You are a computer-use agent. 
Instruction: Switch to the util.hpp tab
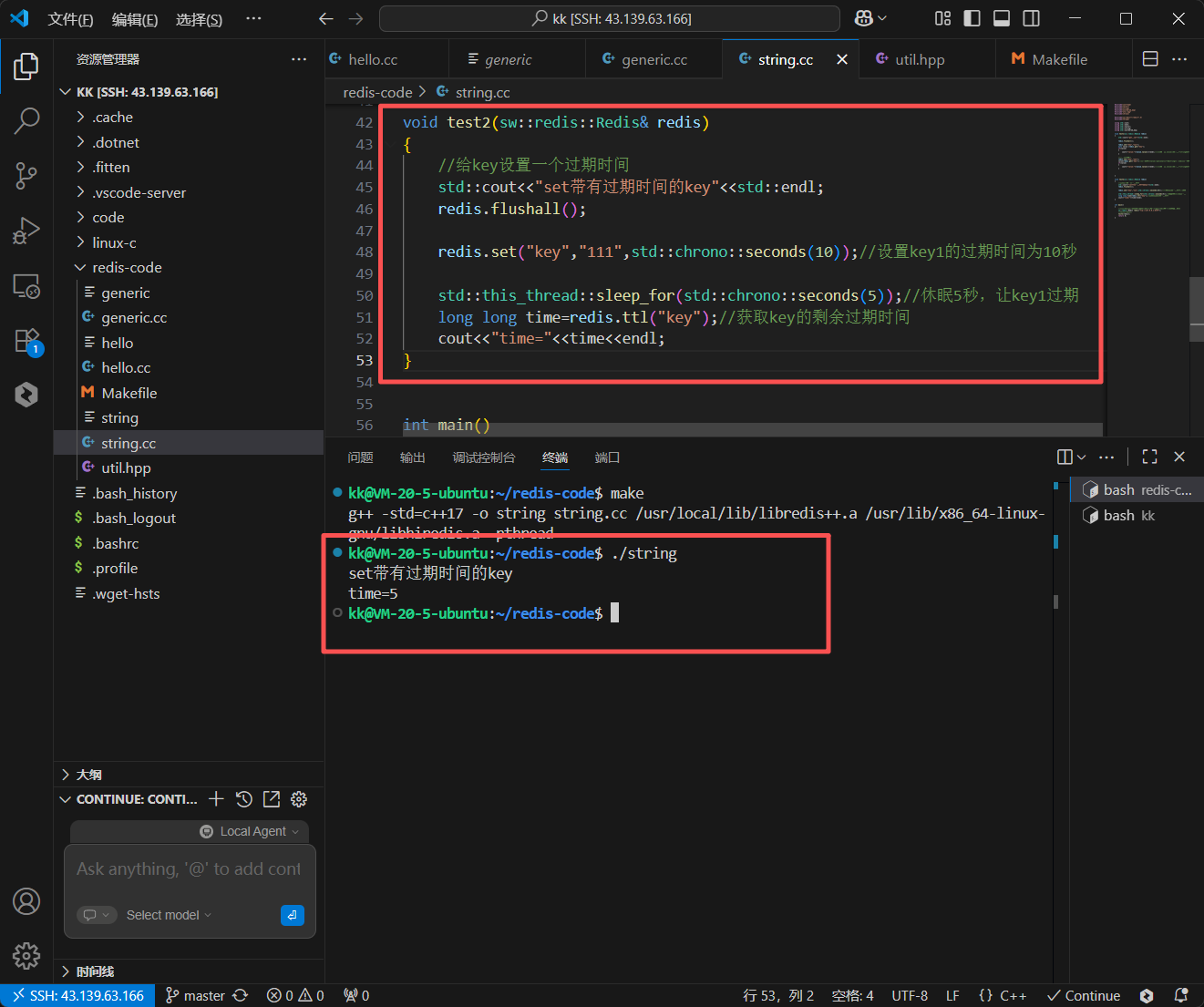[928, 59]
